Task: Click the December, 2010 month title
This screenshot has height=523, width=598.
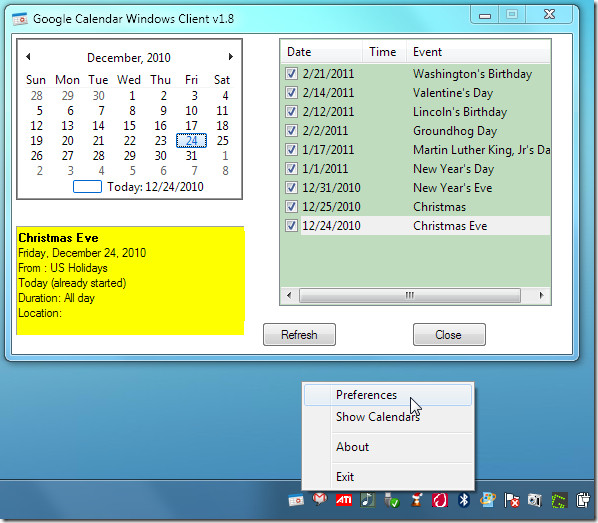Action: tap(129, 58)
